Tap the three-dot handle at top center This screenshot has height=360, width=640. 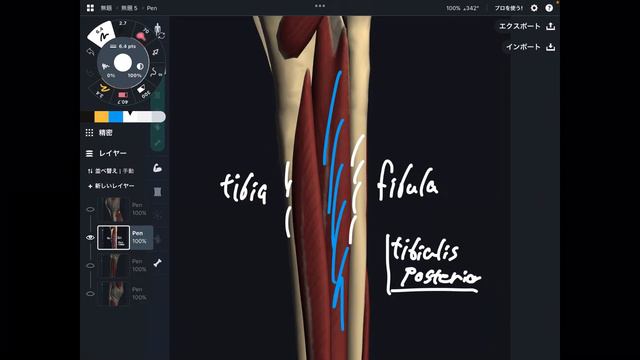[320, 6]
